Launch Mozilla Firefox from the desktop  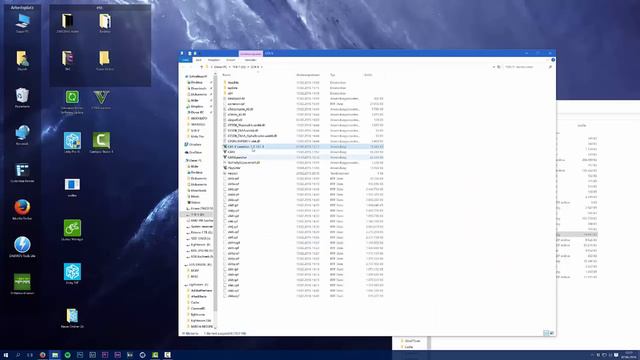(22, 210)
